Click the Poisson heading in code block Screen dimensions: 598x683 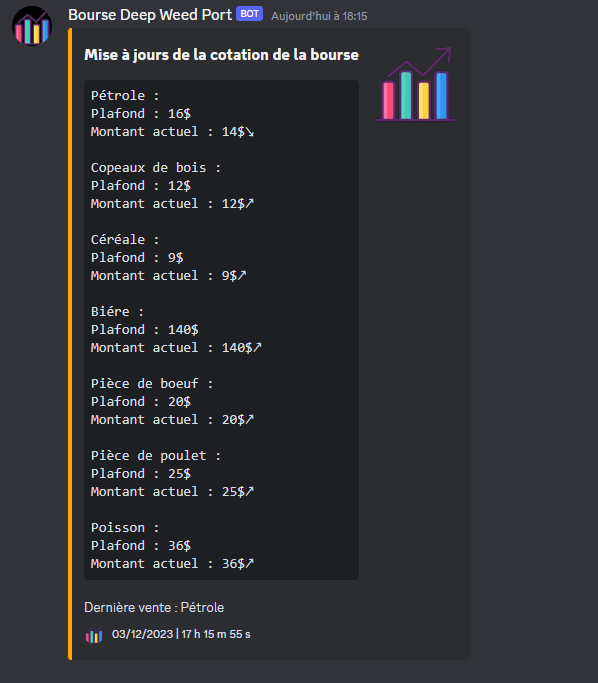125,527
